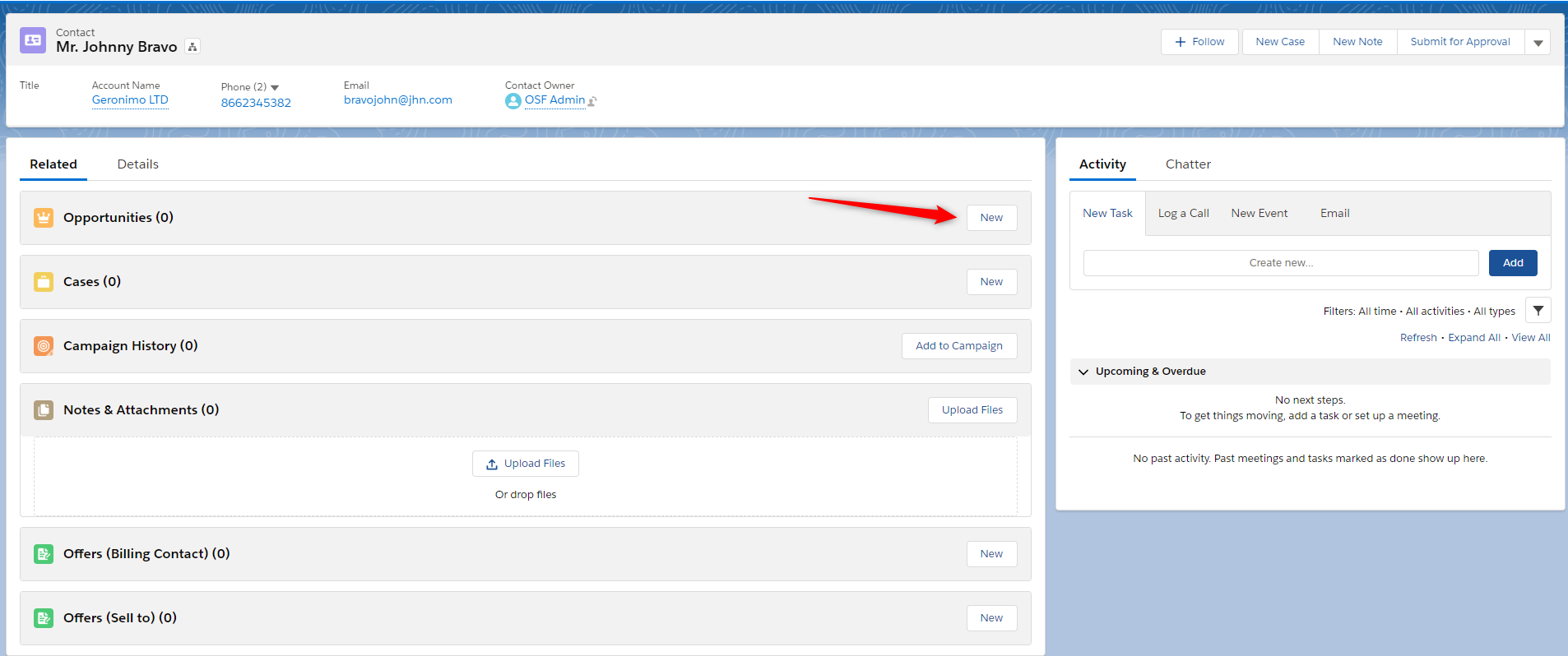Click Add to Campaign button
This screenshot has width=1568, height=656.
(x=959, y=346)
